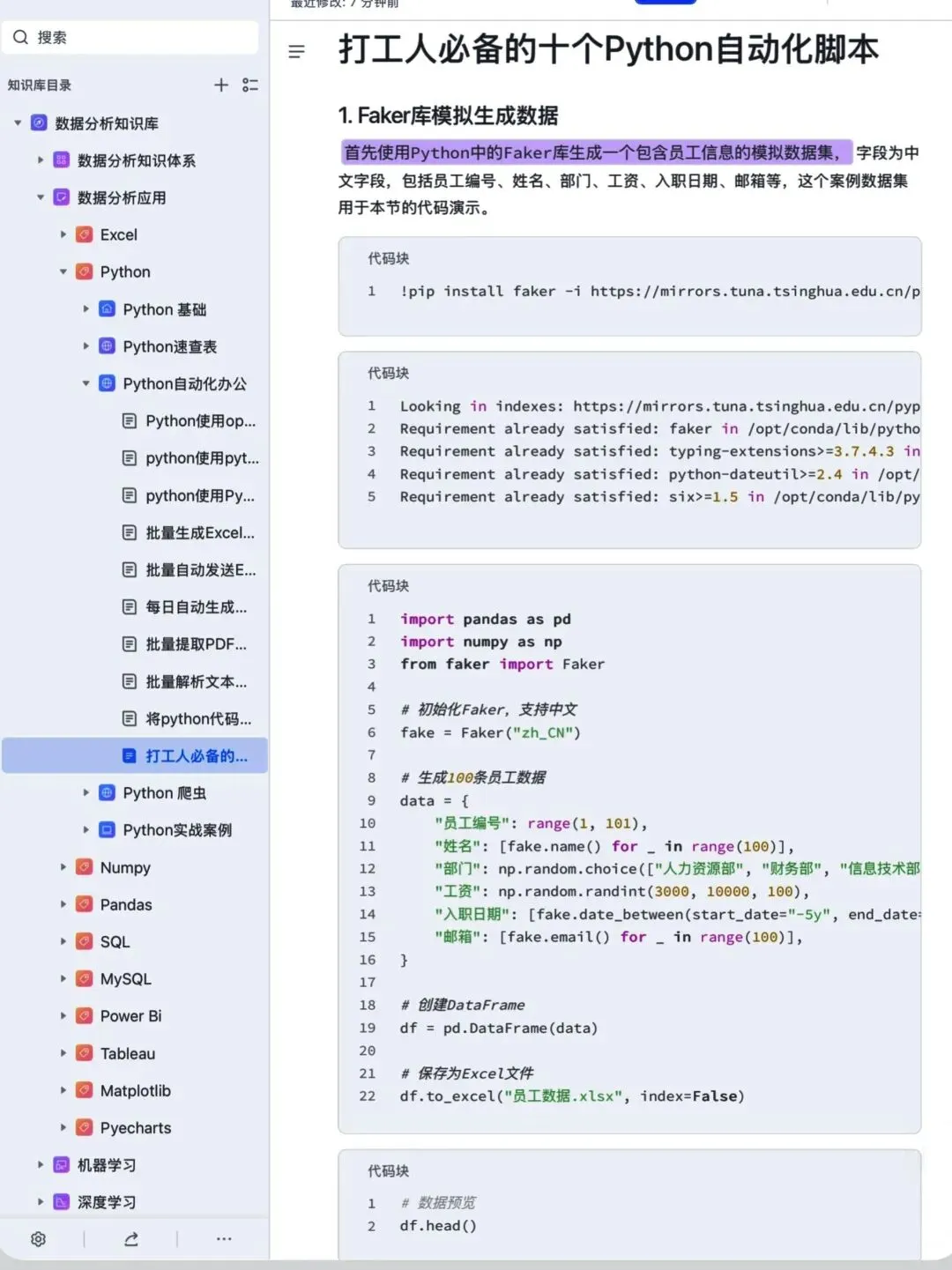Click the Python 爬虫 blue icon
This screenshot has height=1270, width=952.
click(107, 792)
